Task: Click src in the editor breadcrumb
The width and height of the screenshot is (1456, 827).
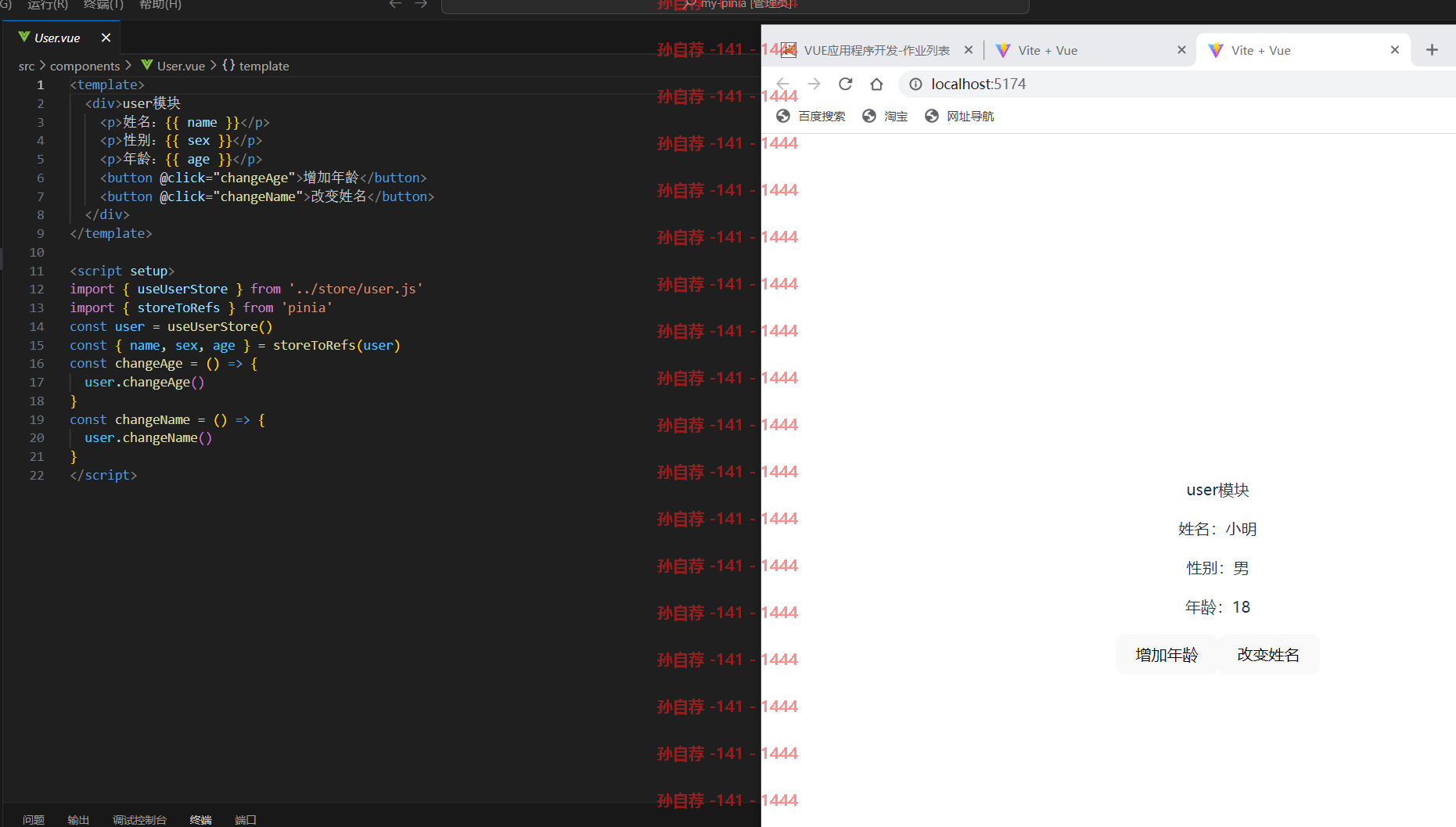Action: [x=27, y=66]
